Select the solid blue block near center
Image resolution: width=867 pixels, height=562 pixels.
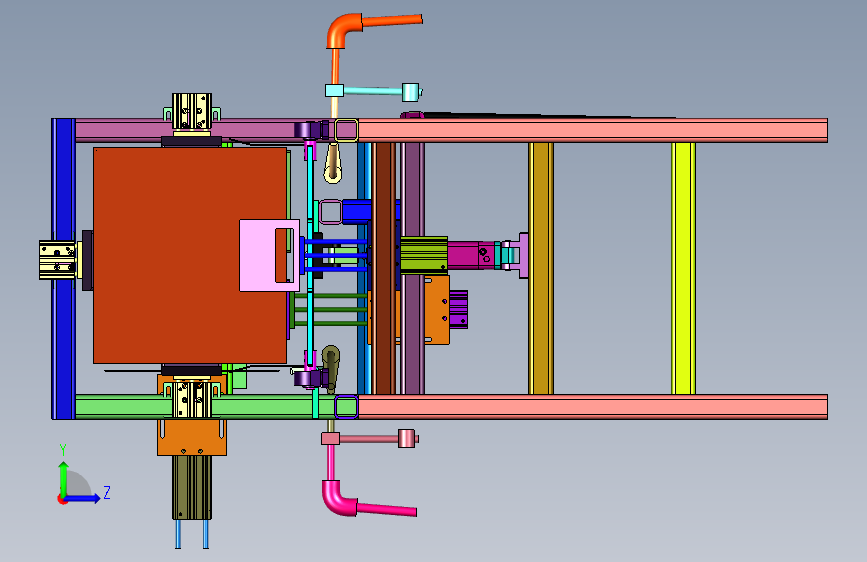point(356,212)
